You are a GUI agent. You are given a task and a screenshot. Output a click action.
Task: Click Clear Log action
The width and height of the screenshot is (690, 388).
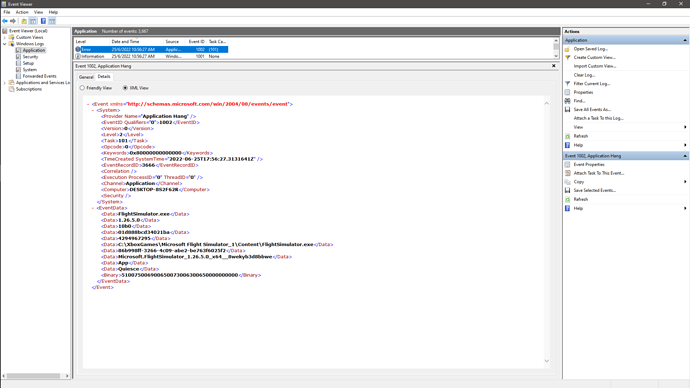pyautogui.click(x=584, y=75)
